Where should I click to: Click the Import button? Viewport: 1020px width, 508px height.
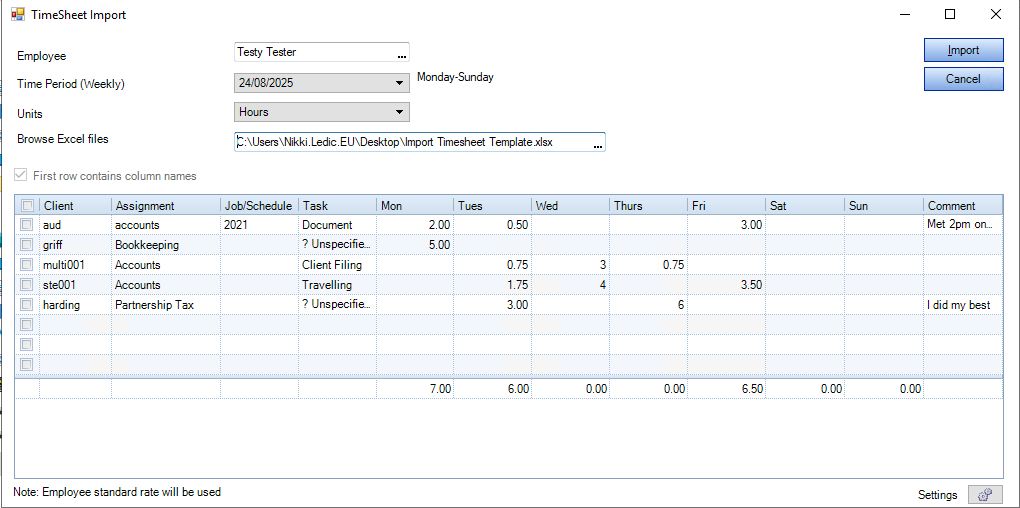[963, 50]
